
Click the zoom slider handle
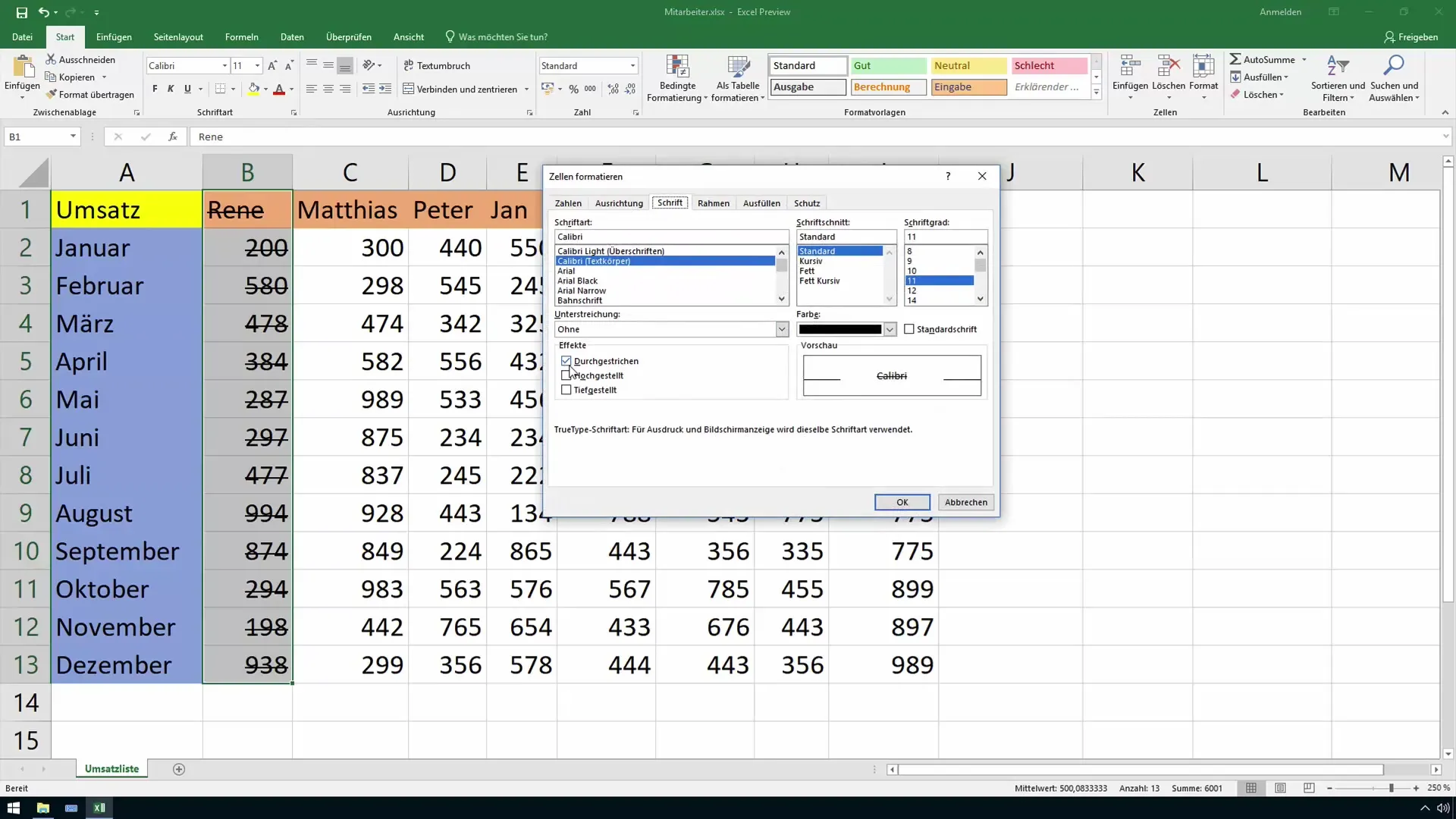coord(1391,789)
